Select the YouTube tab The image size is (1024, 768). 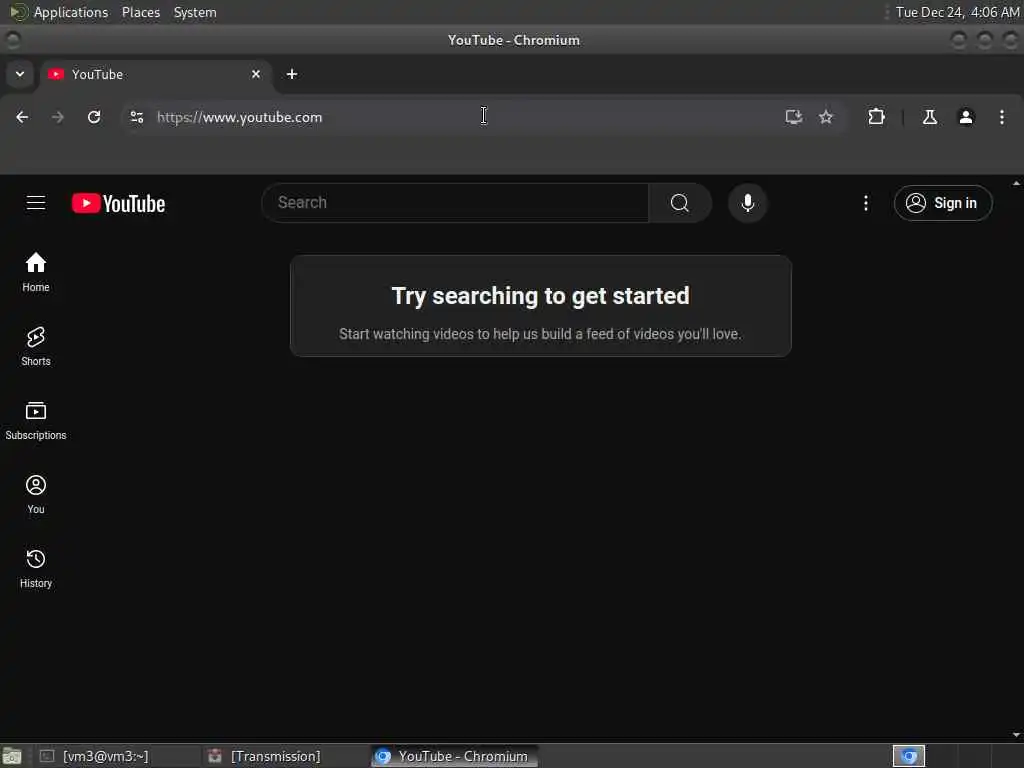(155, 74)
